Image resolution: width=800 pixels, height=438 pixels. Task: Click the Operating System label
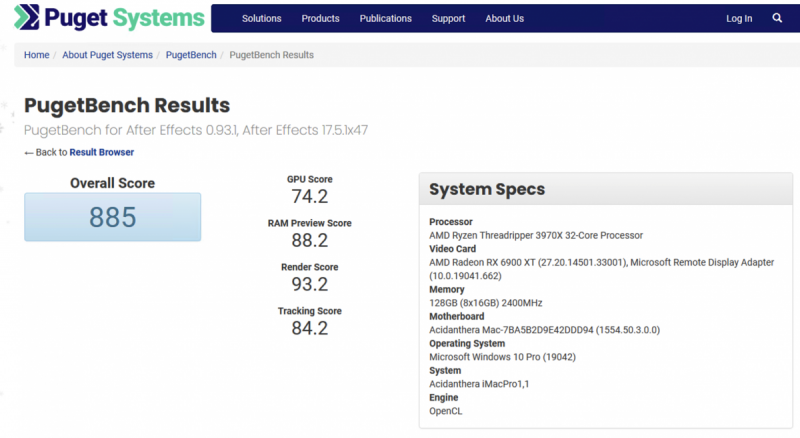click(467, 344)
